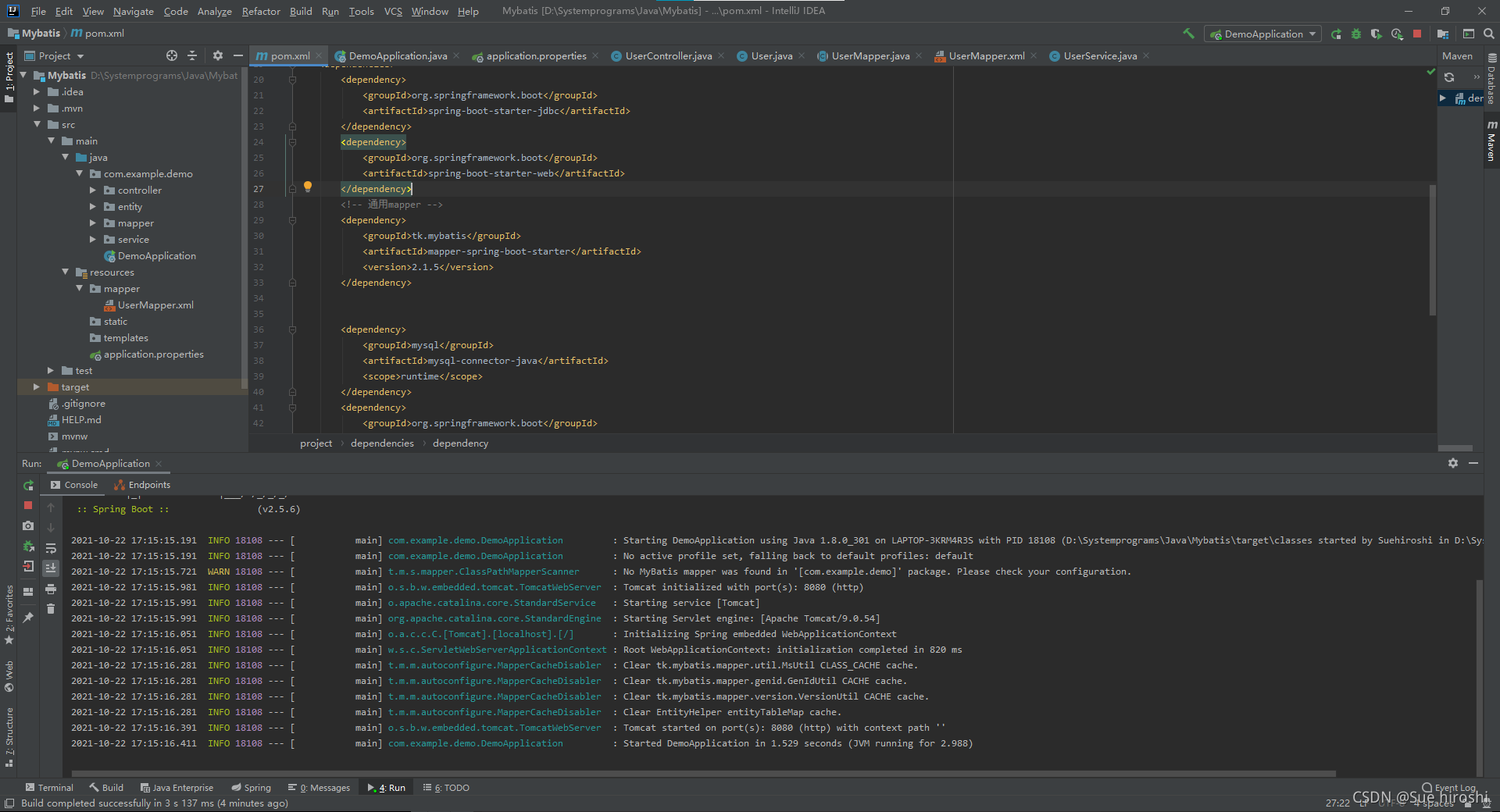Click the yellow intention bulb on line 27

[308, 187]
